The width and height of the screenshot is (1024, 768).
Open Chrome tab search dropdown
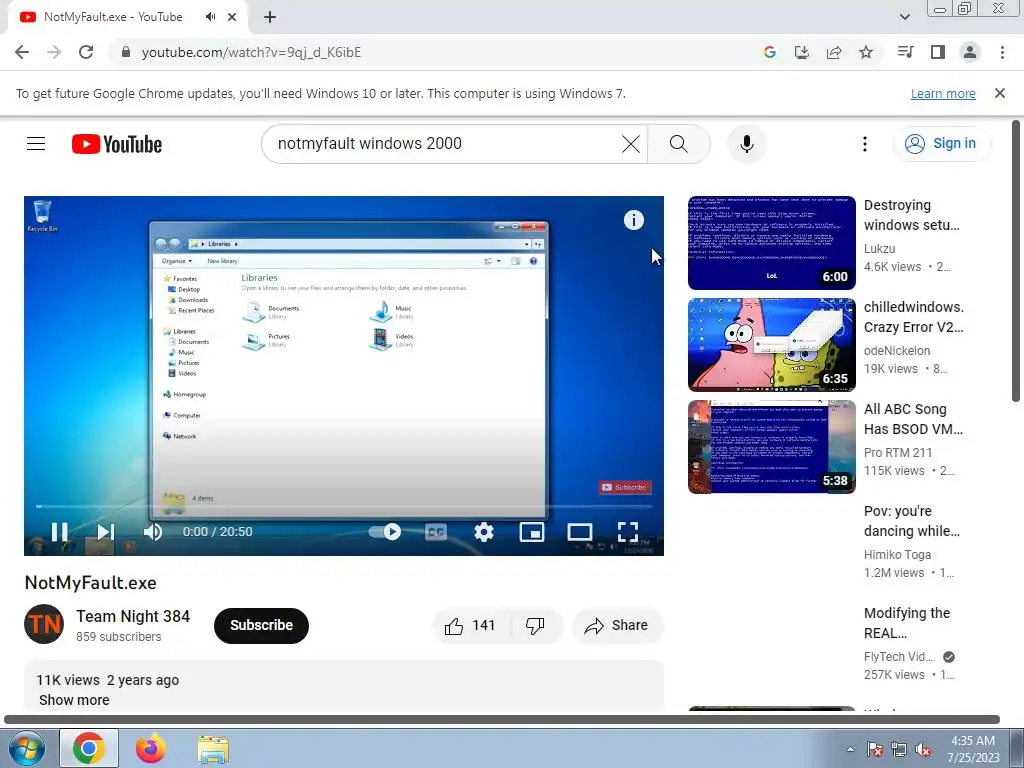[x=904, y=17]
